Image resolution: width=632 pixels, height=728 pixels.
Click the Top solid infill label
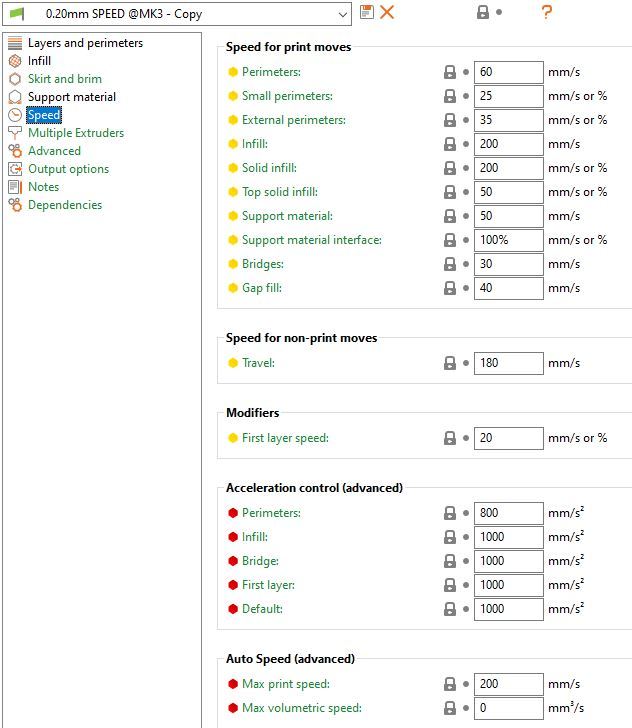click(x=280, y=192)
